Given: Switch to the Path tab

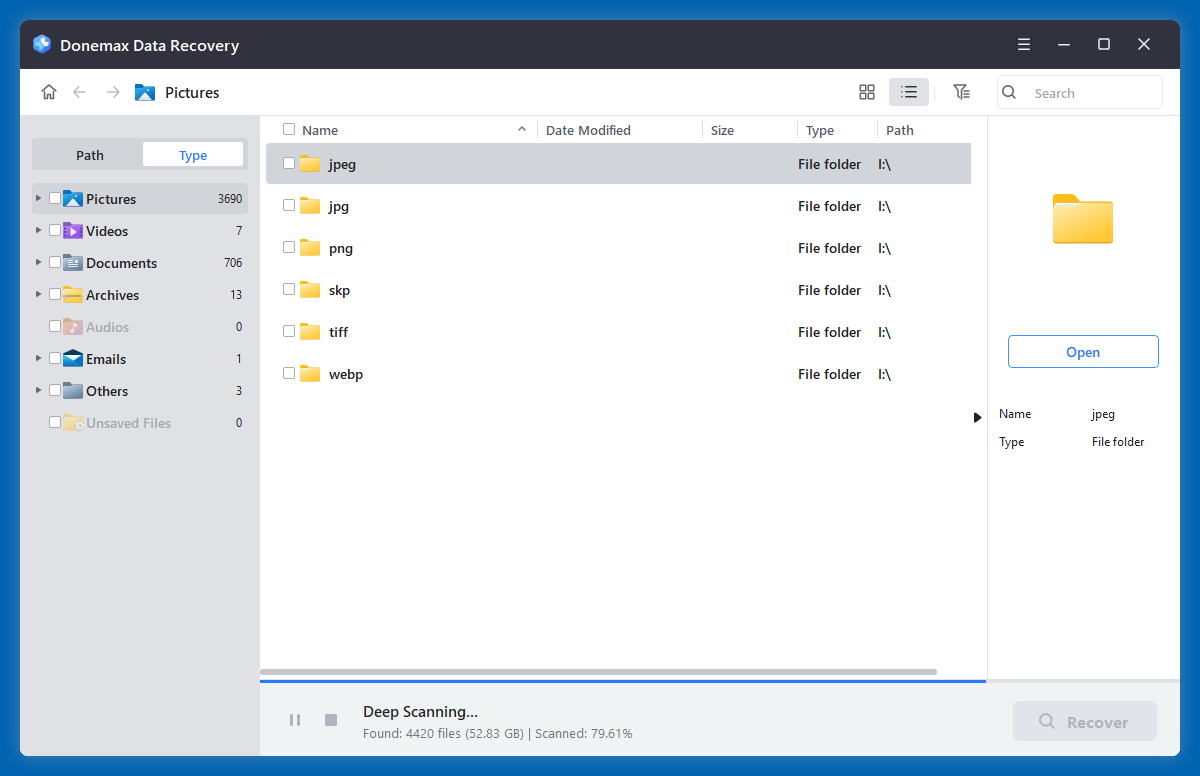Looking at the screenshot, I should pos(89,154).
